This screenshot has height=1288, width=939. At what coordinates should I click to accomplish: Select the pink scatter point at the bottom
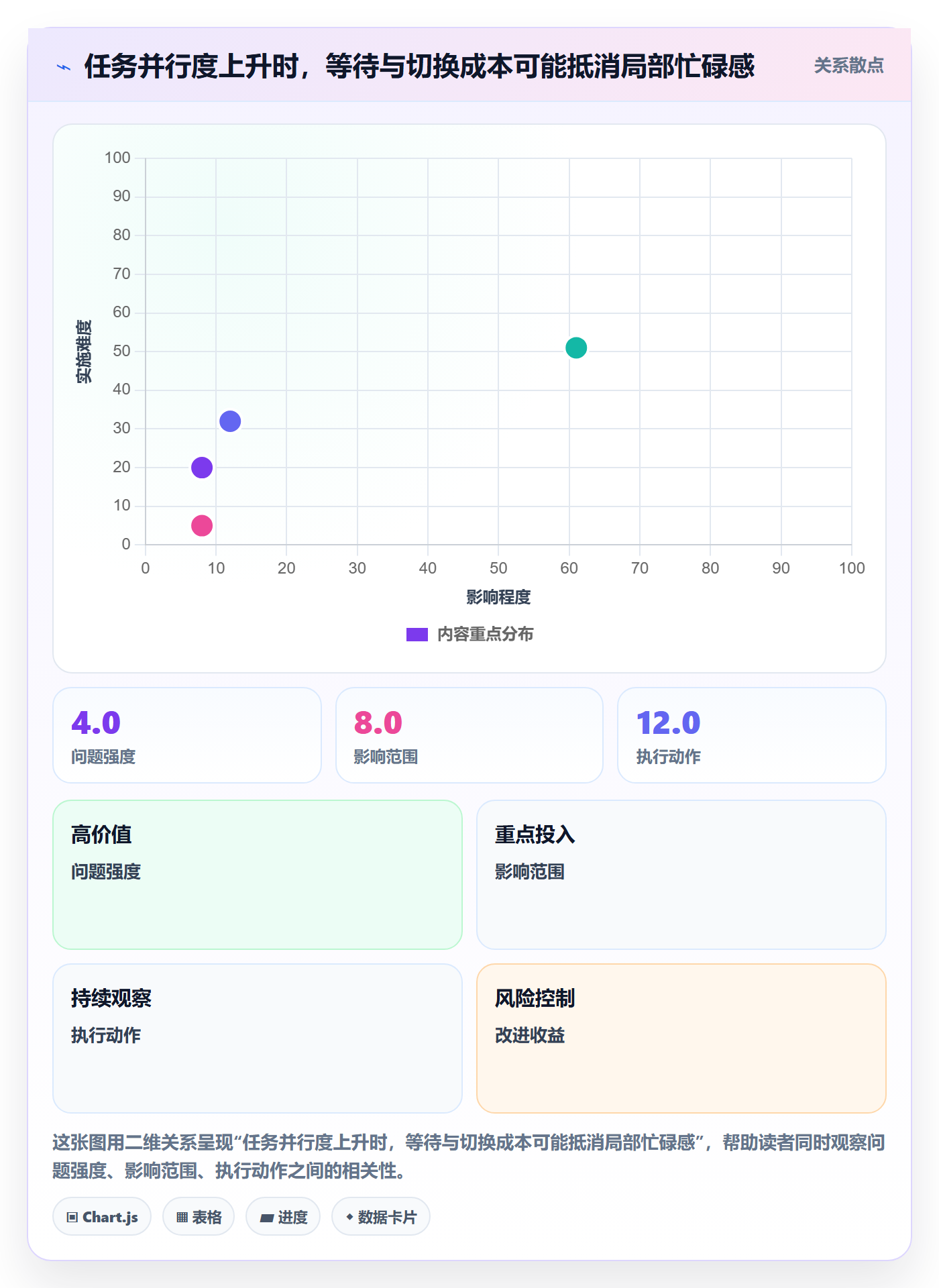pyautogui.click(x=202, y=526)
